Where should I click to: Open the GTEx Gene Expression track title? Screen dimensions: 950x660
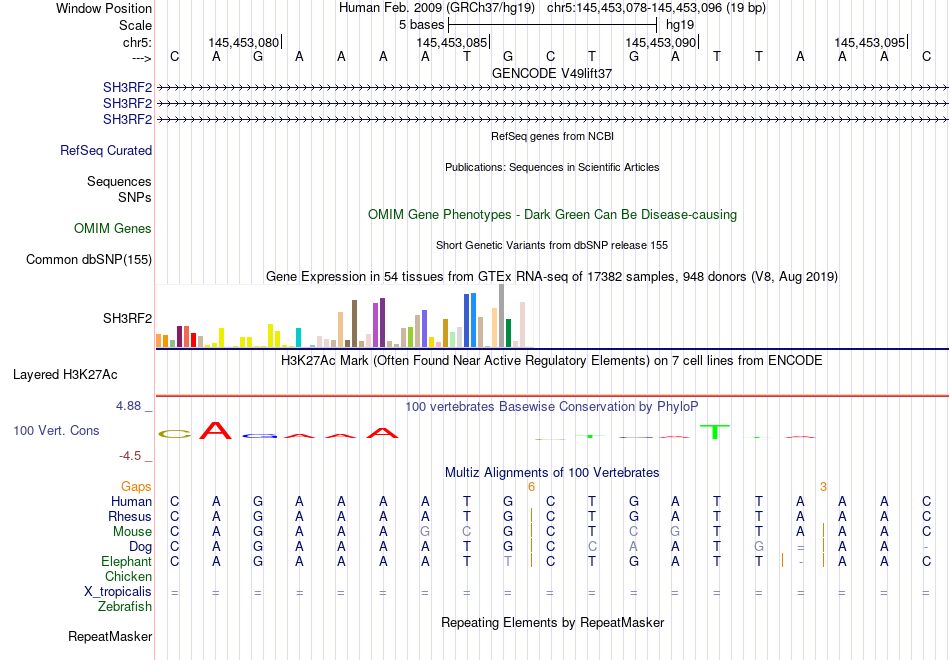click(x=552, y=277)
